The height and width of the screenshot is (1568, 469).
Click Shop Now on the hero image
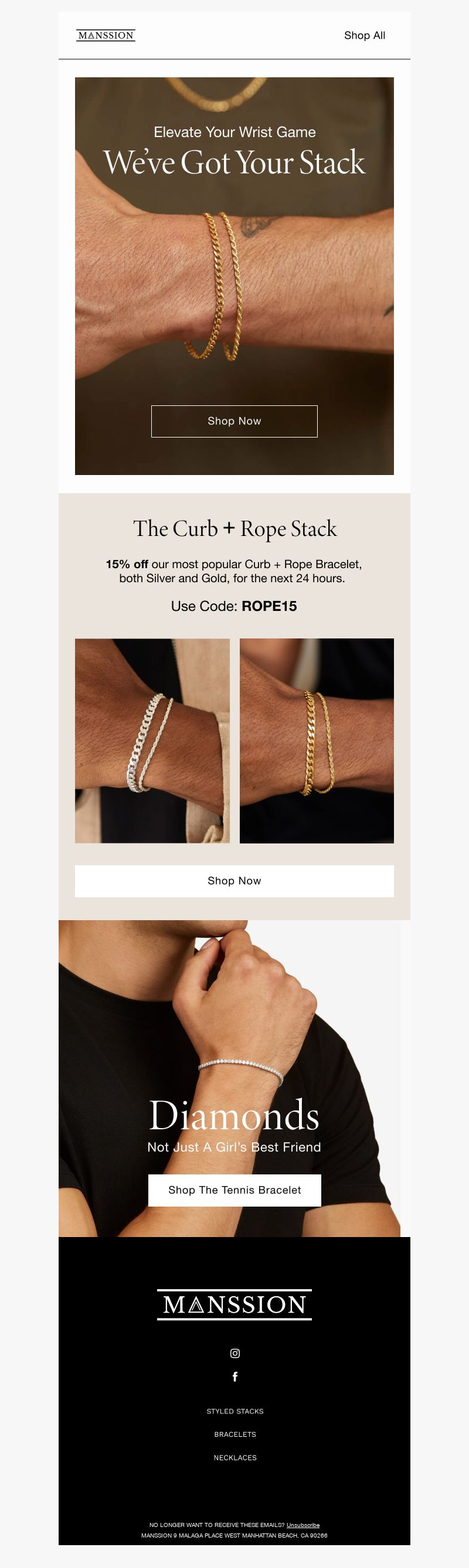(235, 421)
